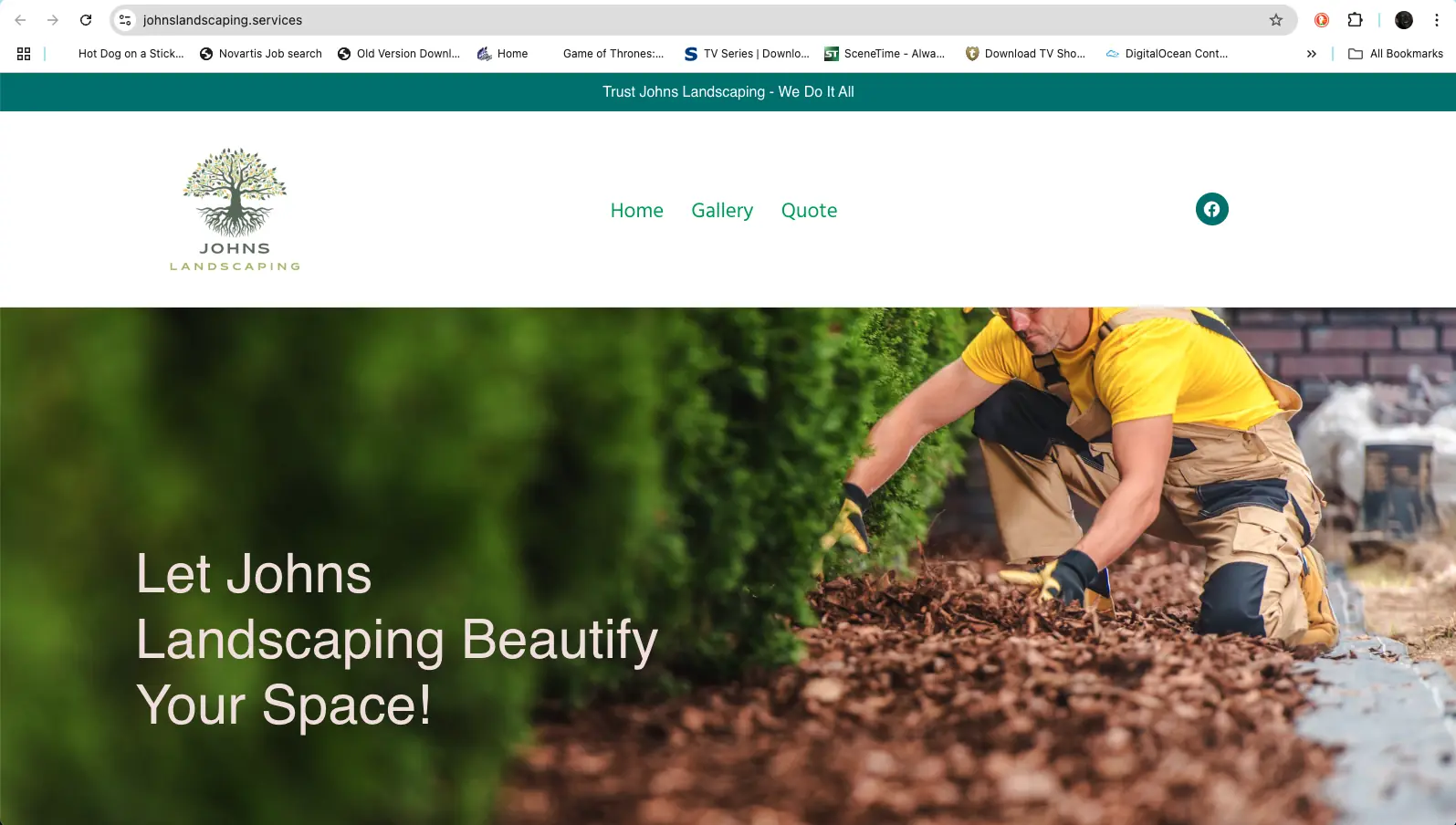This screenshot has height=825, width=1456.
Task: Click the Chrome profile avatar icon
Action: click(x=1403, y=20)
